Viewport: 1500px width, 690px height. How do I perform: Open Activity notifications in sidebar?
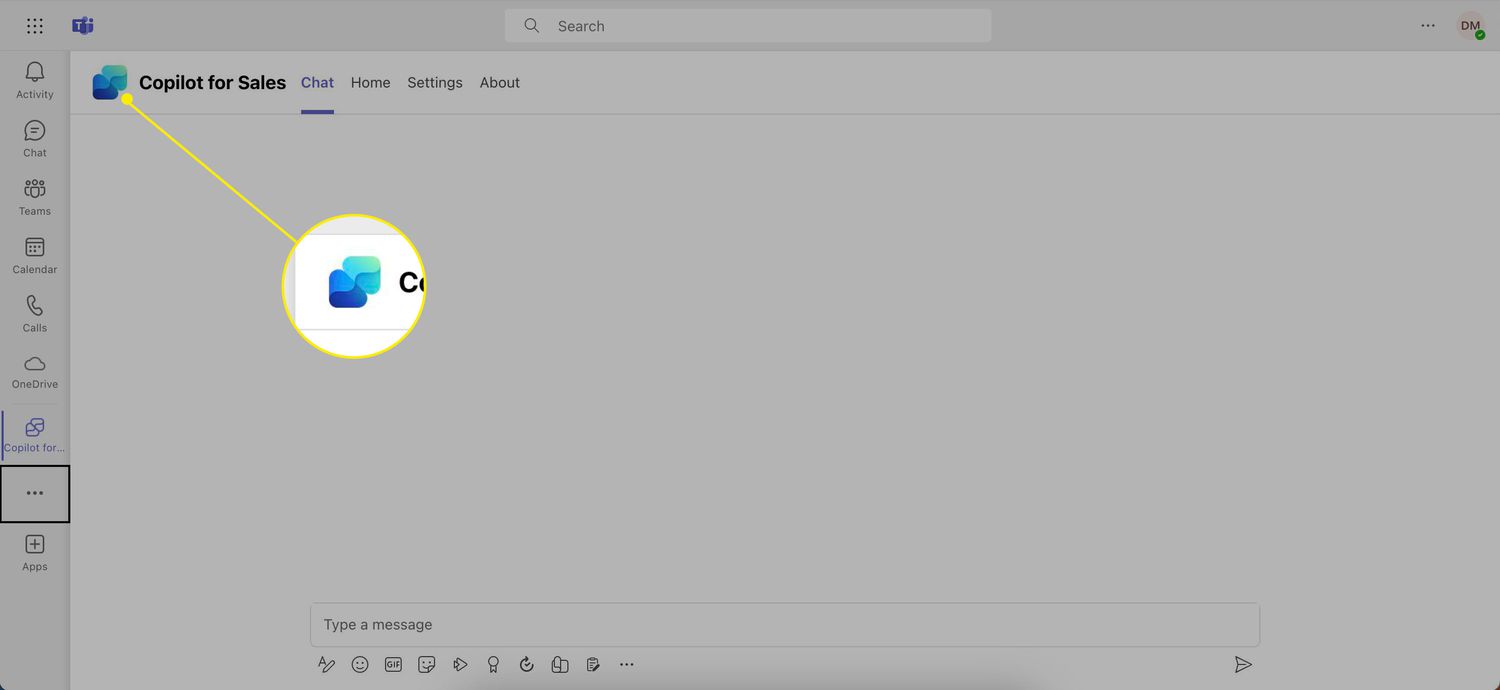35,80
